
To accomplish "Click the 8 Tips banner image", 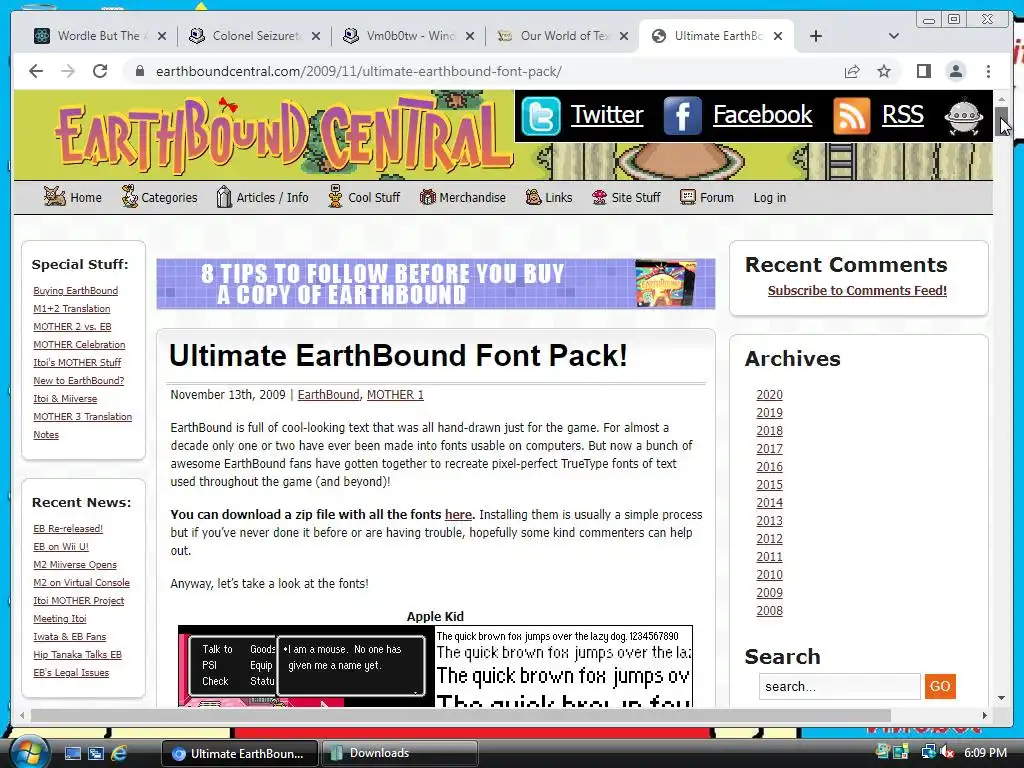I will pos(436,284).
